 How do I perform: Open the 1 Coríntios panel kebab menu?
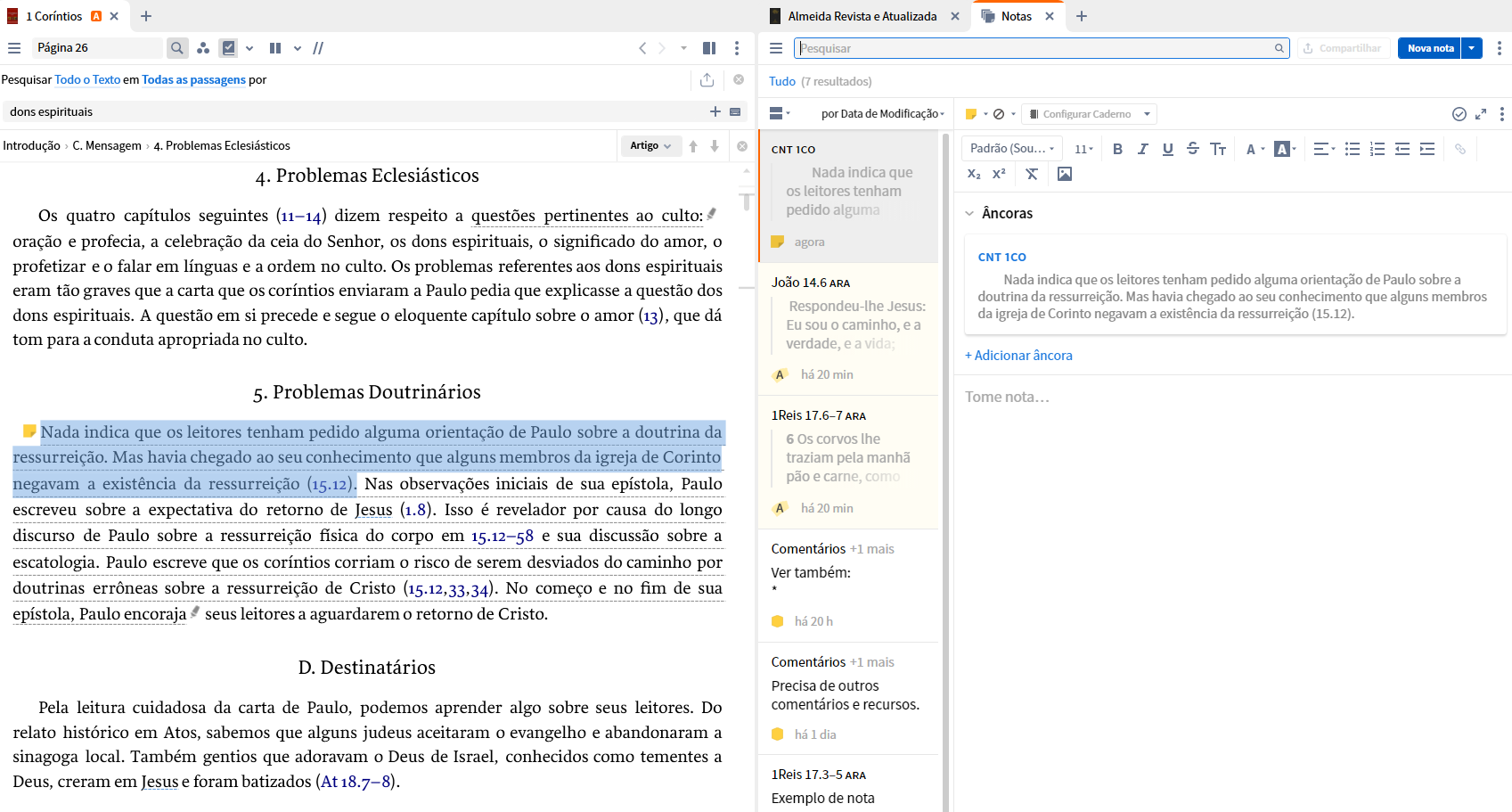tap(737, 48)
